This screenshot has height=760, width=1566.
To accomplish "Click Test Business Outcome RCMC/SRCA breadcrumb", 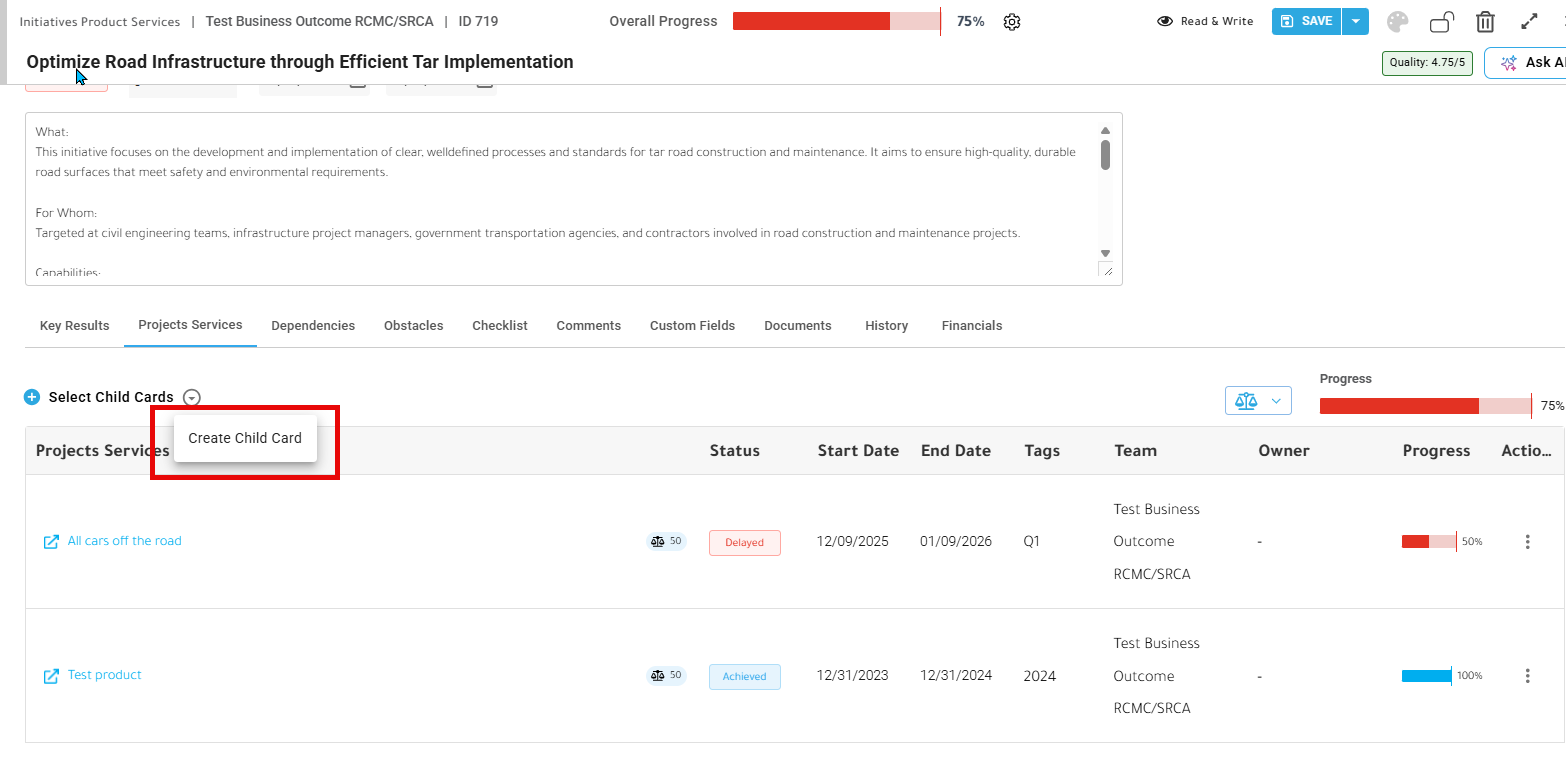I will [x=320, y=21].
